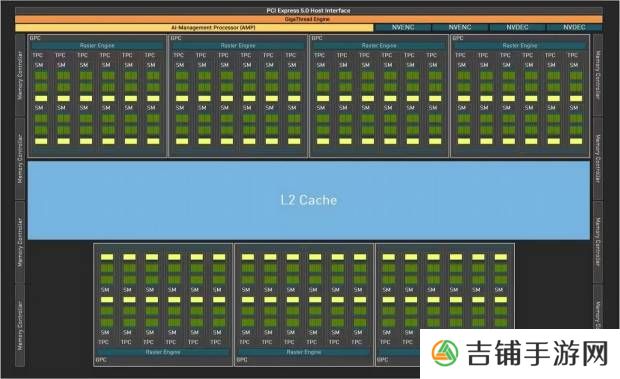Open the 吉铺手游网 watermark text link

(537, 354)
